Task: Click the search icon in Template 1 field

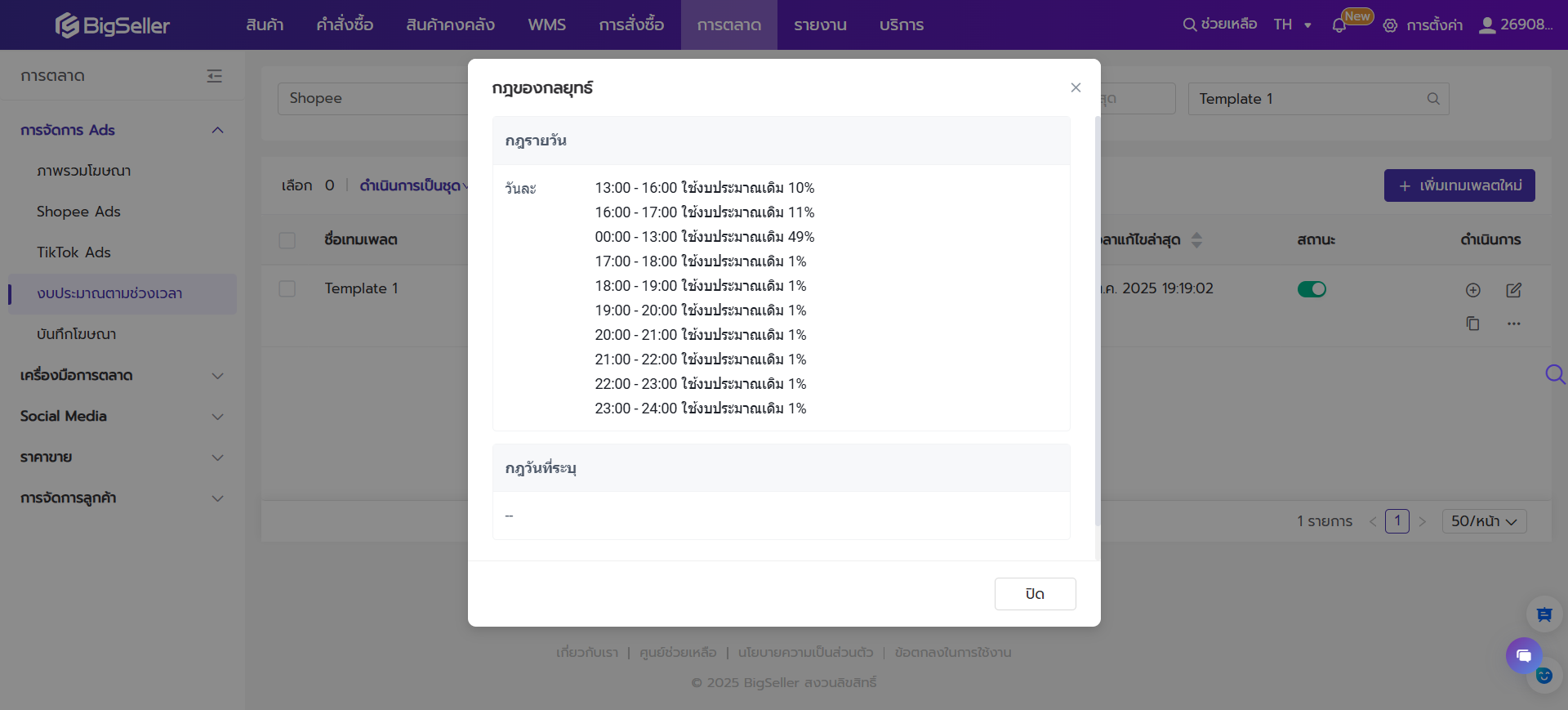Action: (x=1433, y=99)
